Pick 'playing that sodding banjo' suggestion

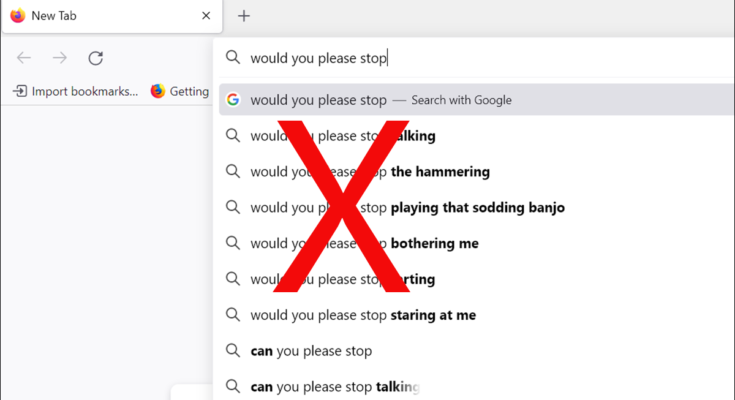pyautogui.click(x=478, y=208)
